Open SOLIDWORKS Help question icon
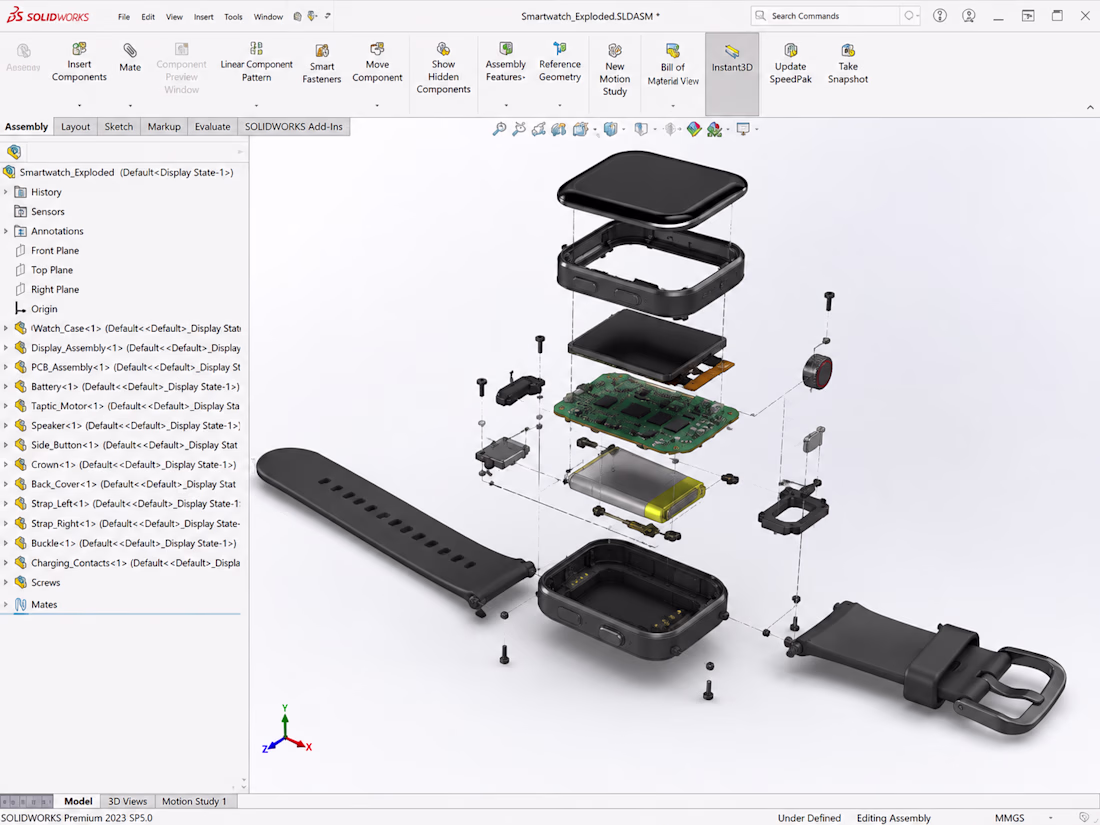The width and height of the screenshot is (1100, 825). click(939, 15)
